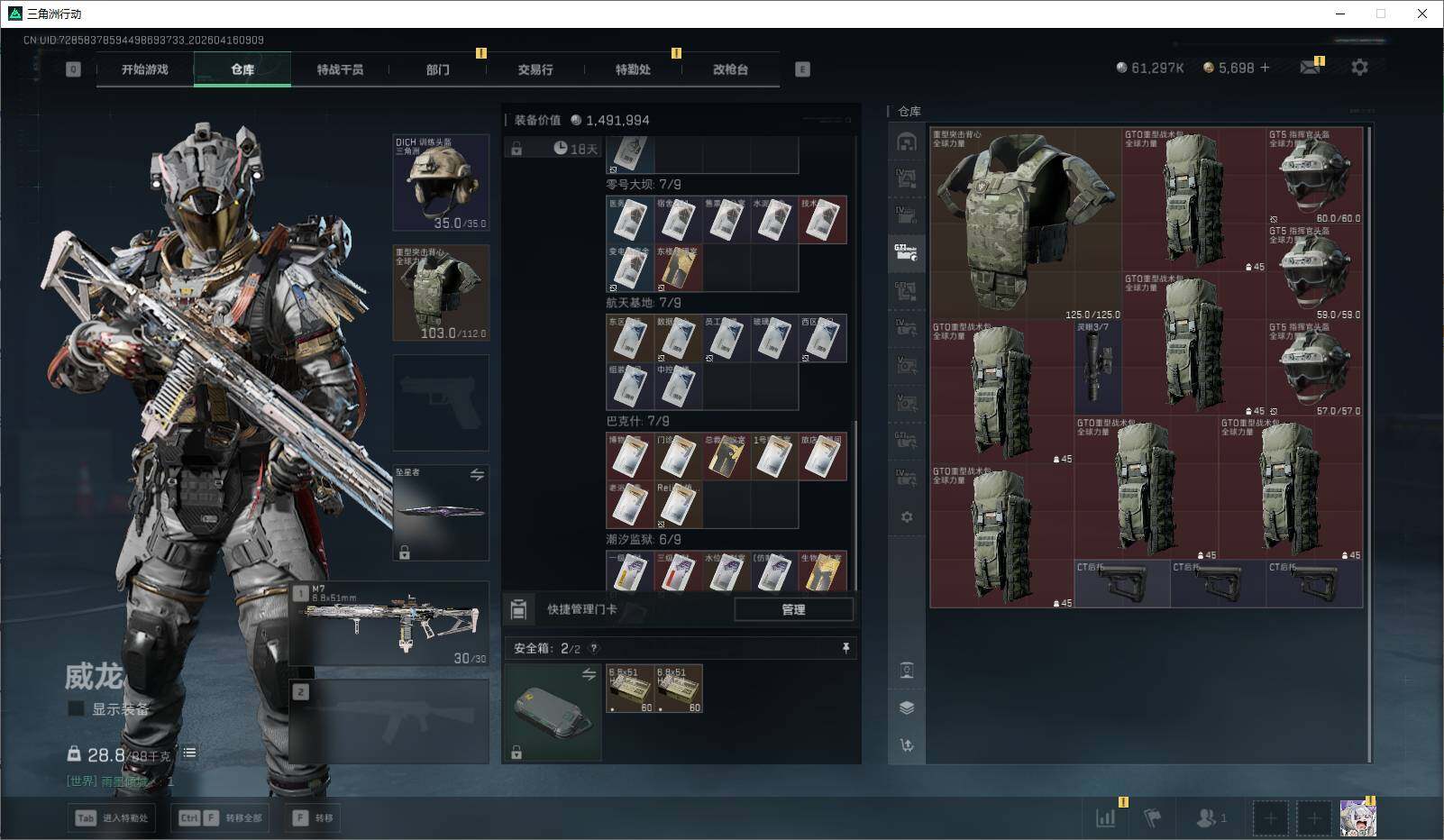
Task: Click the 装备价值 1,491,994 value
Action: click(x=581, y=120)
